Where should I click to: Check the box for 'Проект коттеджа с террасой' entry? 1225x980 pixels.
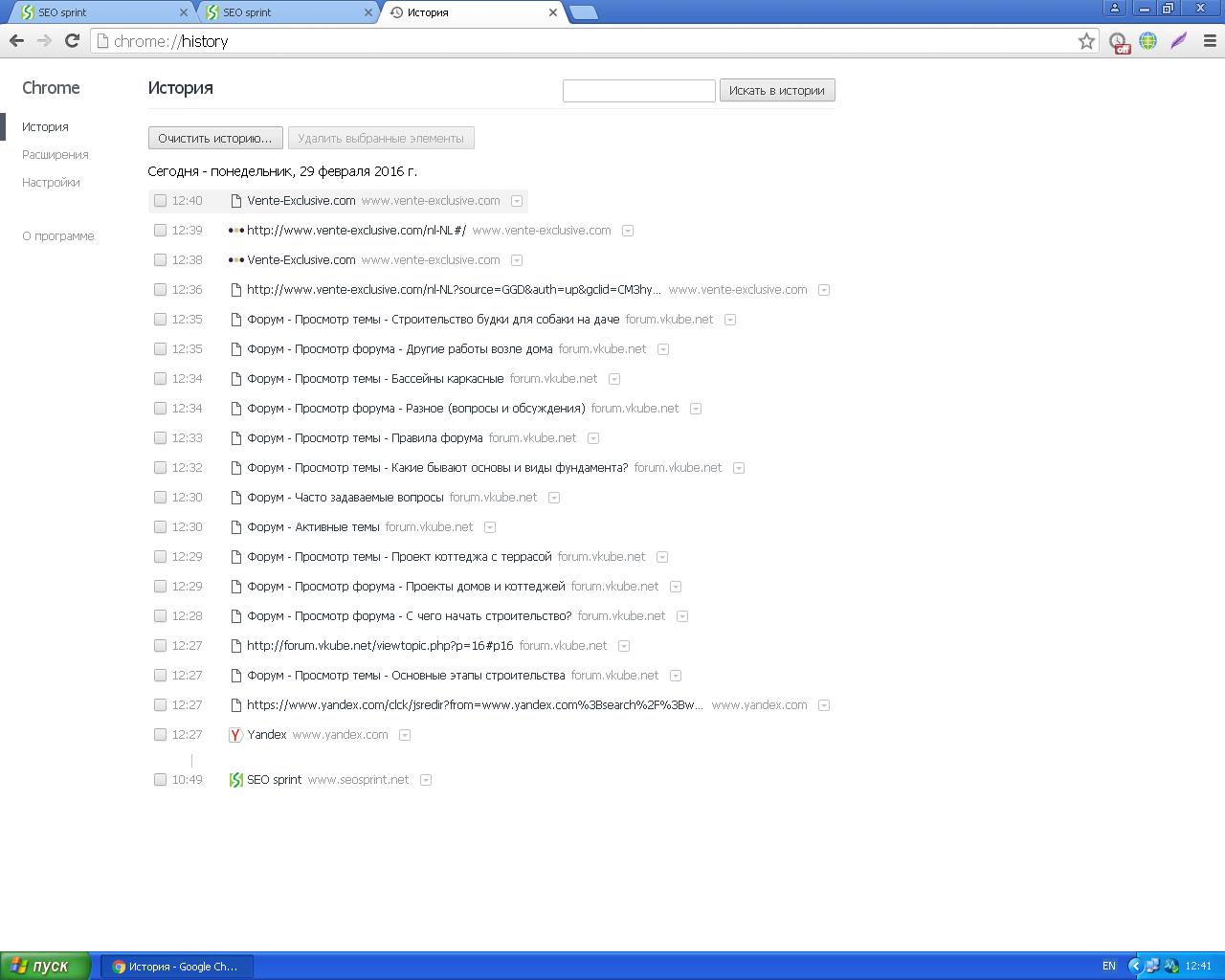[160, 557]
